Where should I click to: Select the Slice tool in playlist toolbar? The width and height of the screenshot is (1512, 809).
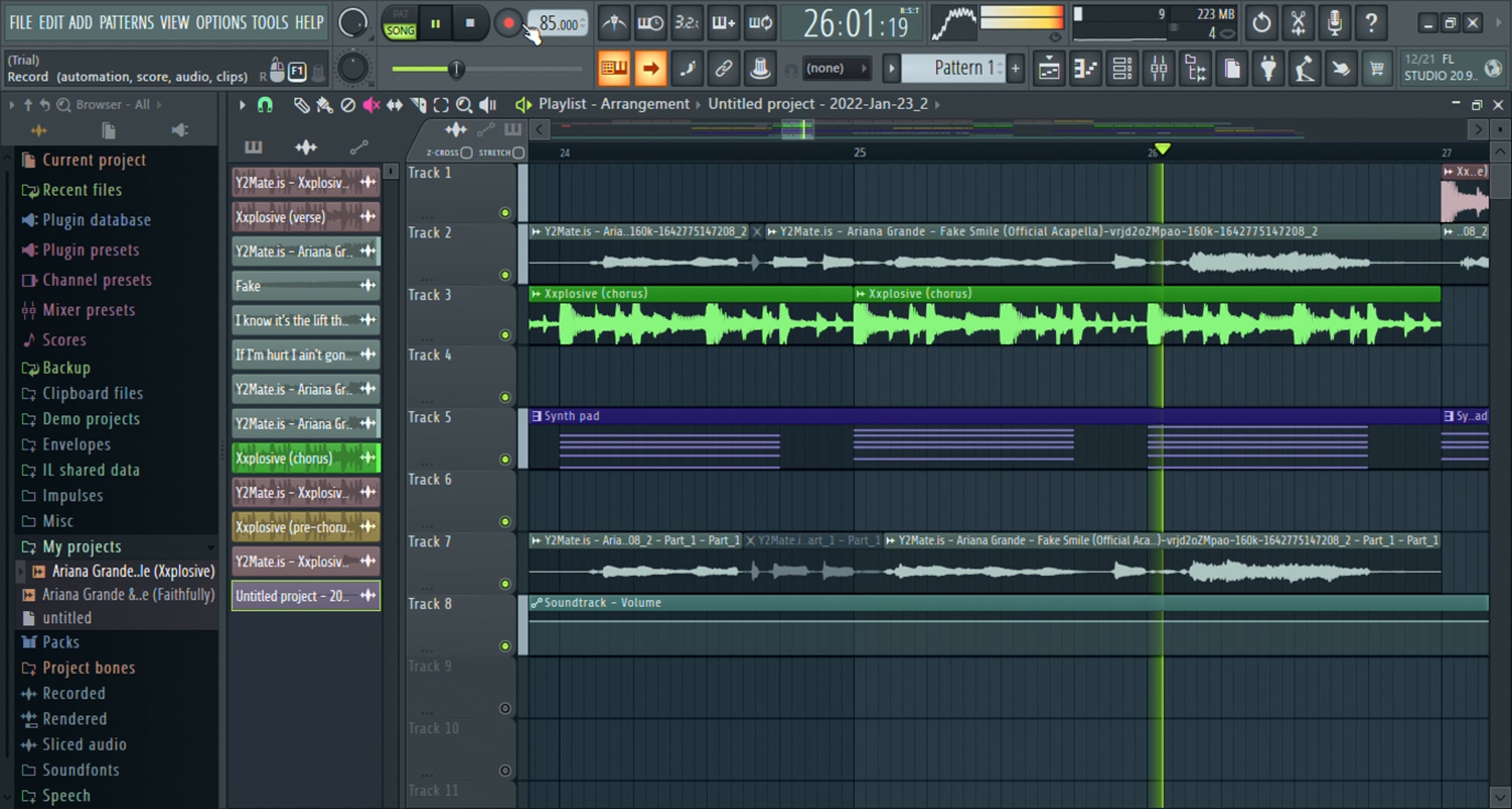coord(418,105)
